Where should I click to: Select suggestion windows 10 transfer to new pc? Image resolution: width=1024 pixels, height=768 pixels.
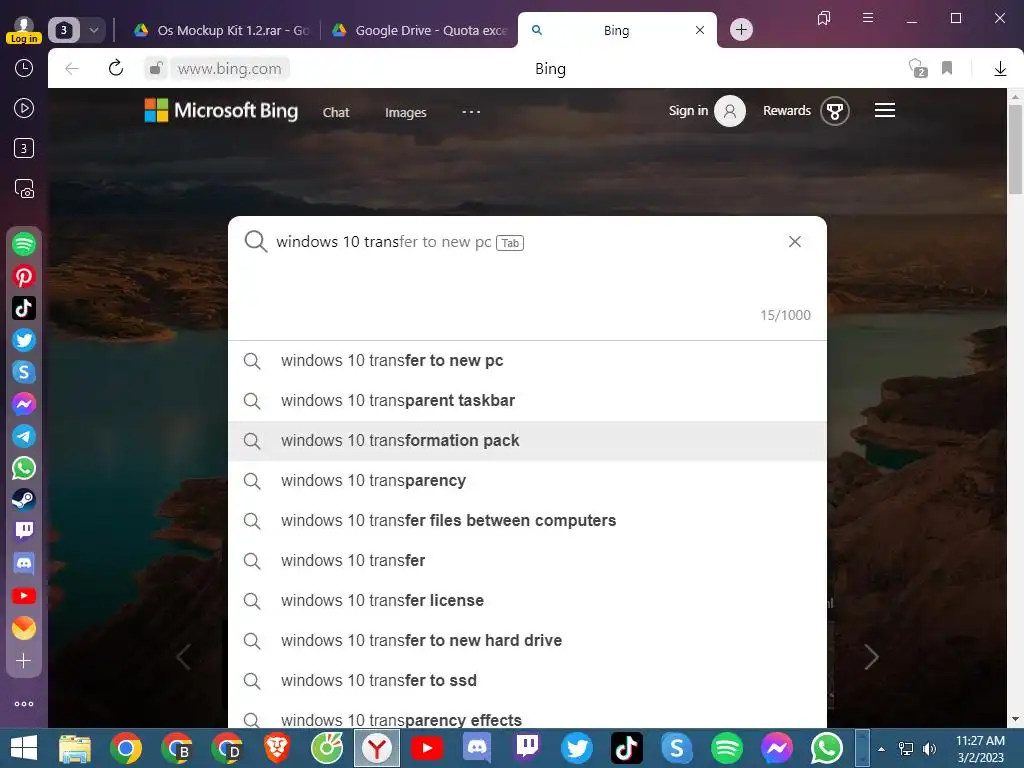527,360
